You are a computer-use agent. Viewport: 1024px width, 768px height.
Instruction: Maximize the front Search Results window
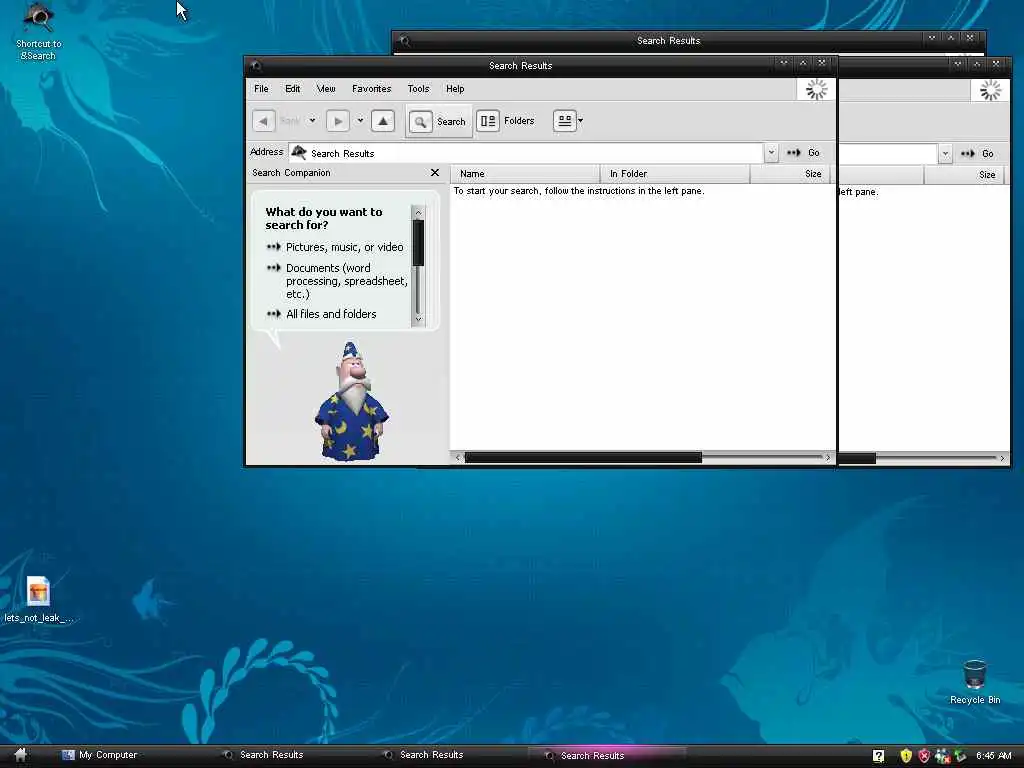803,63
